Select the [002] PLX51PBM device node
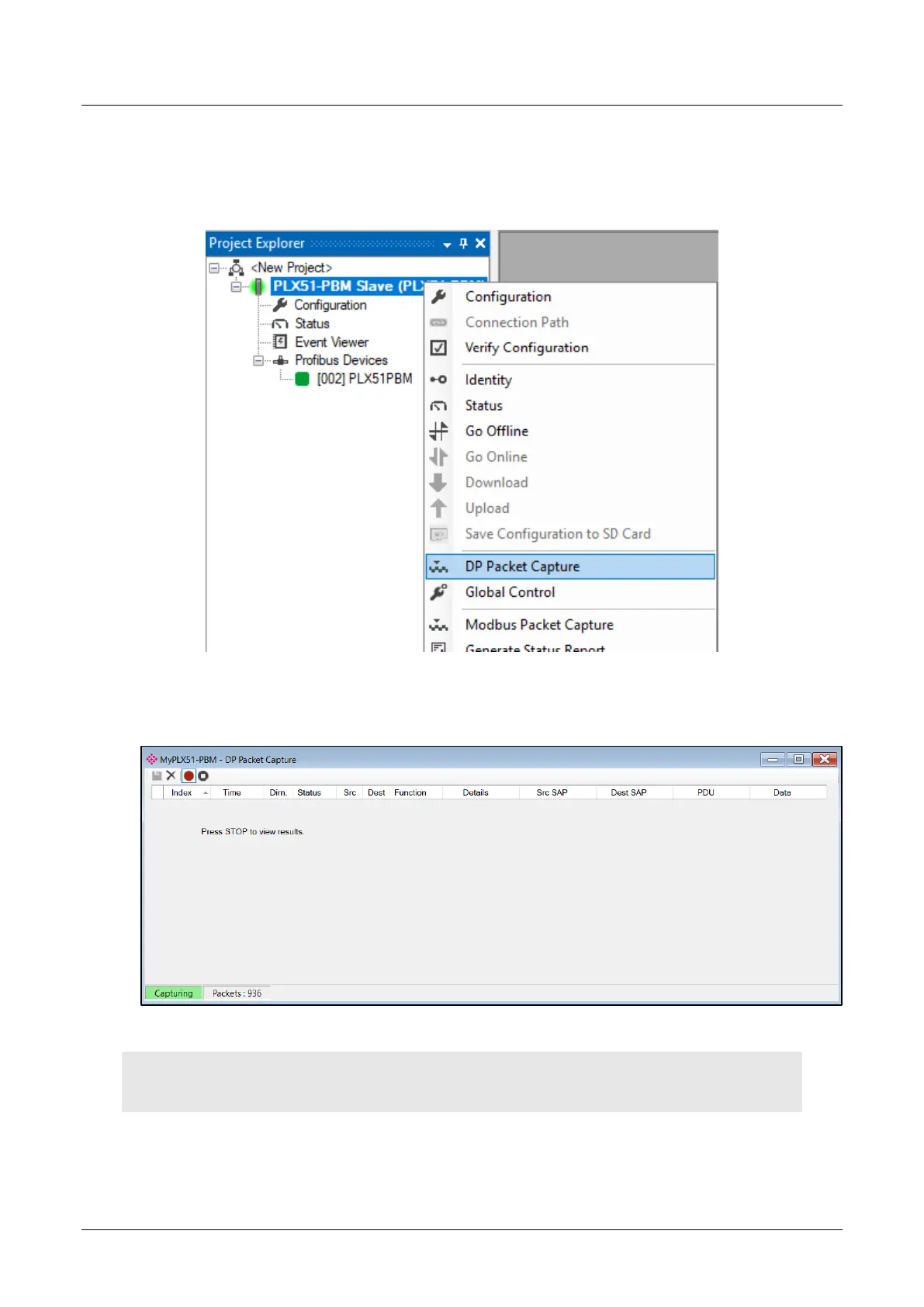The height and width of the screenshot is (1307, 924). coord(365,379)
